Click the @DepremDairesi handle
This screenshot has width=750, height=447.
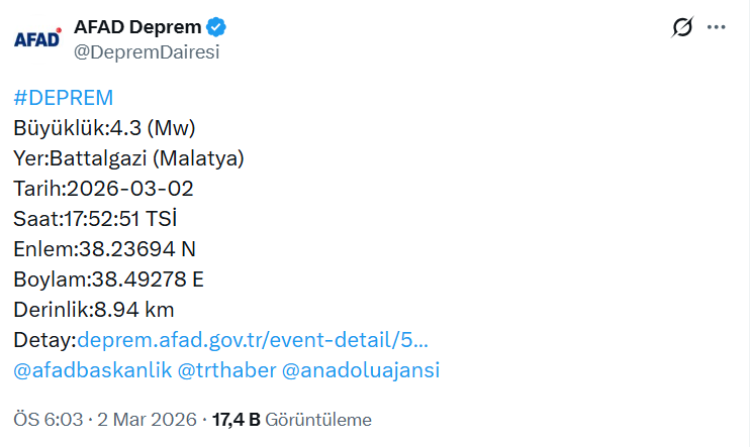click(146, 52)
